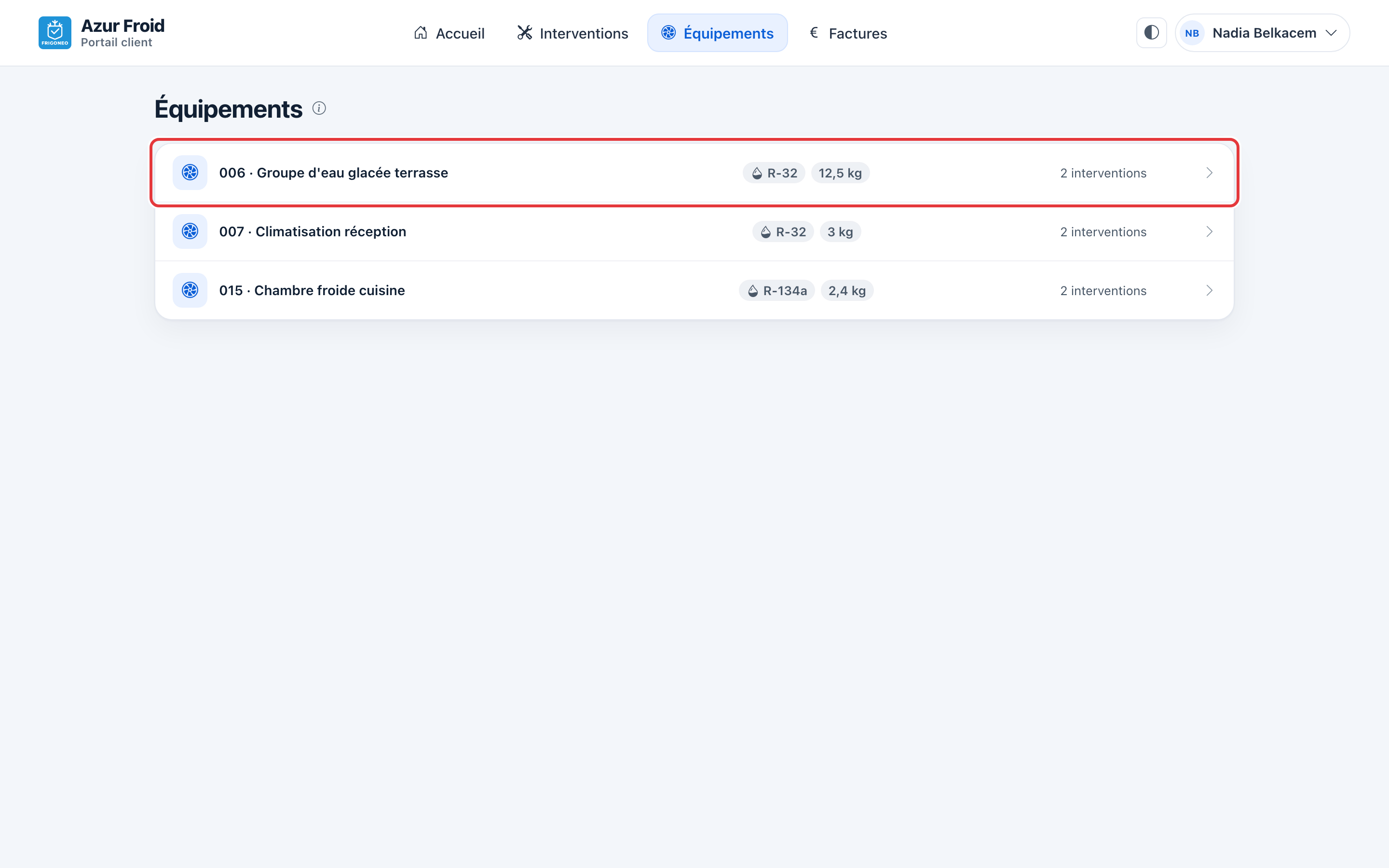Screen dimensions: 1389x868
Task: Click the 12,5 kg badge
Action: [x=840, y=173]
